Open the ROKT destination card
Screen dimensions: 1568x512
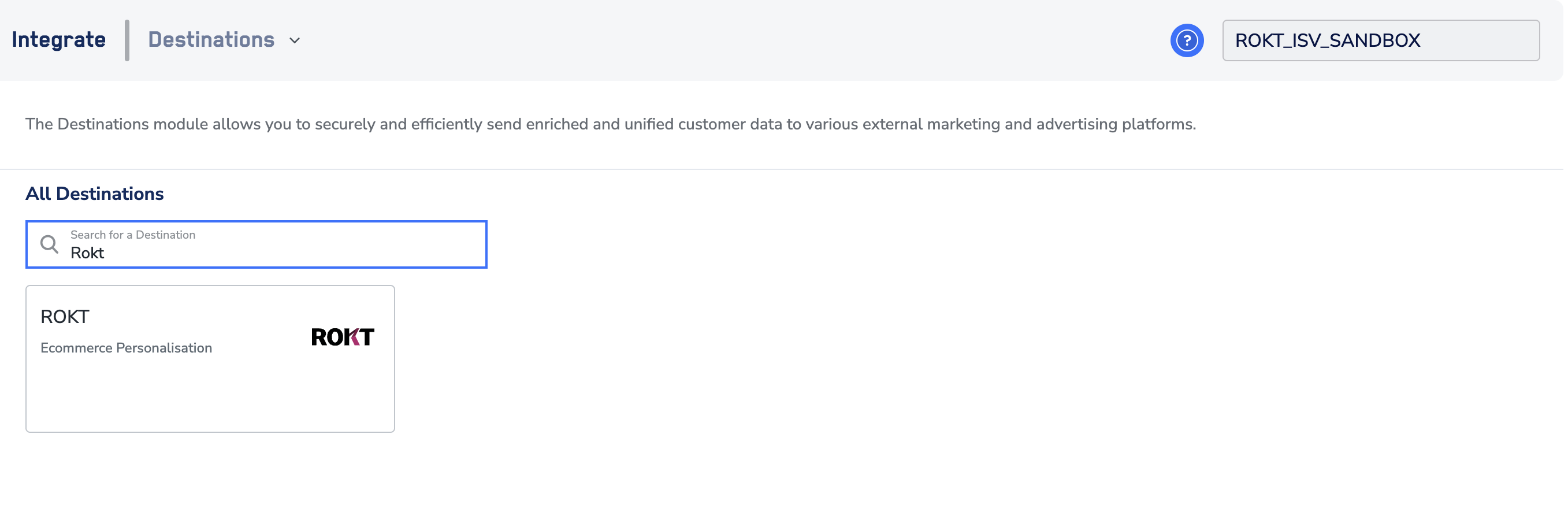210,359
